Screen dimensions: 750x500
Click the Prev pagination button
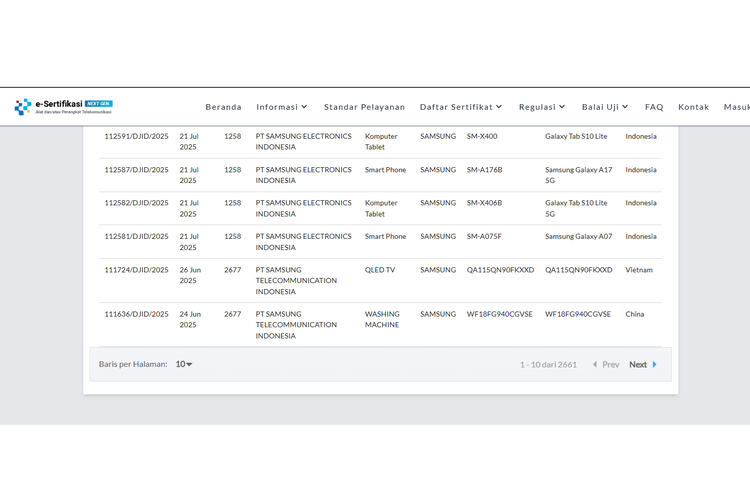point(606,365)
